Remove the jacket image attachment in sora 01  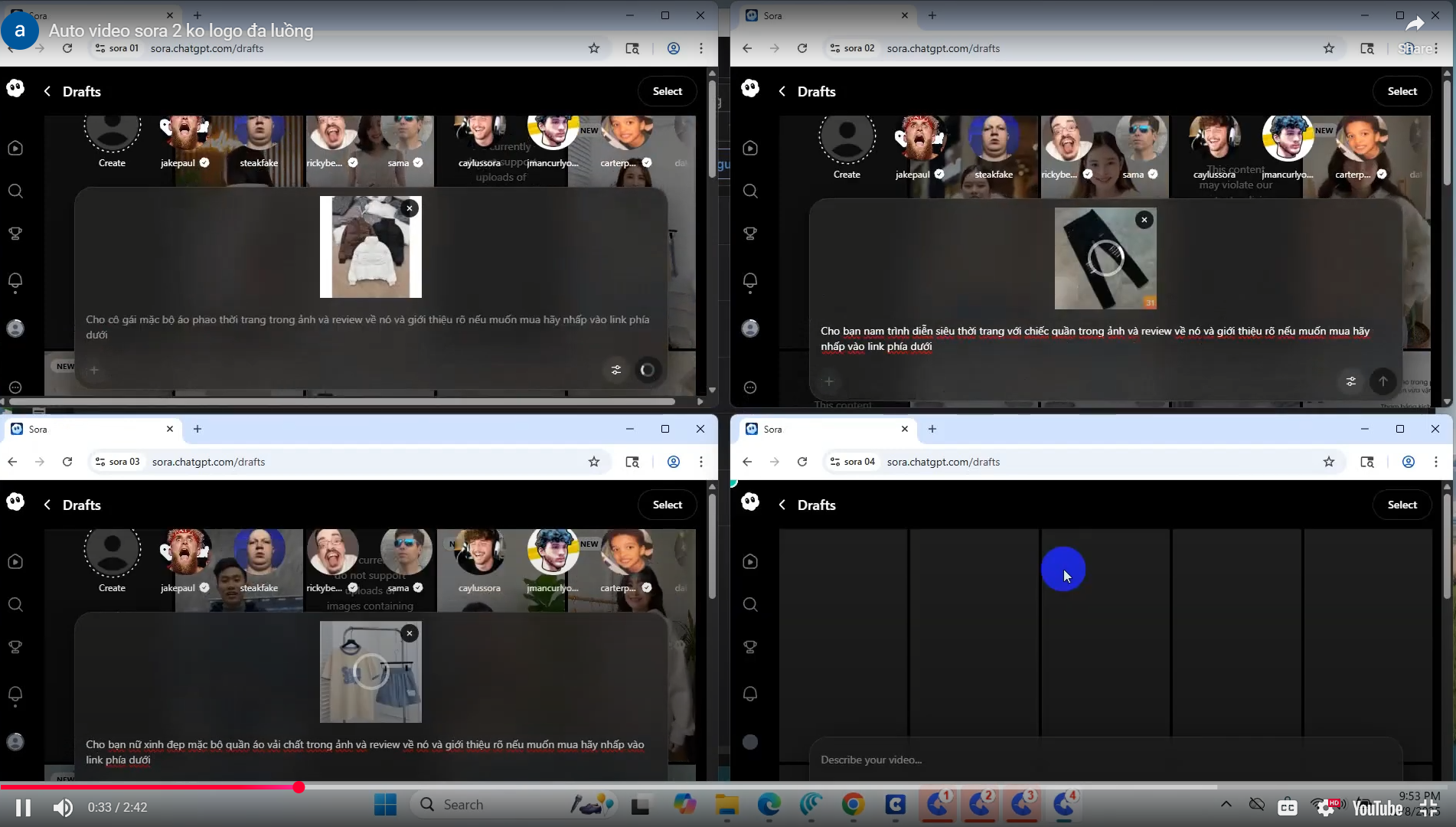point(410,208)
